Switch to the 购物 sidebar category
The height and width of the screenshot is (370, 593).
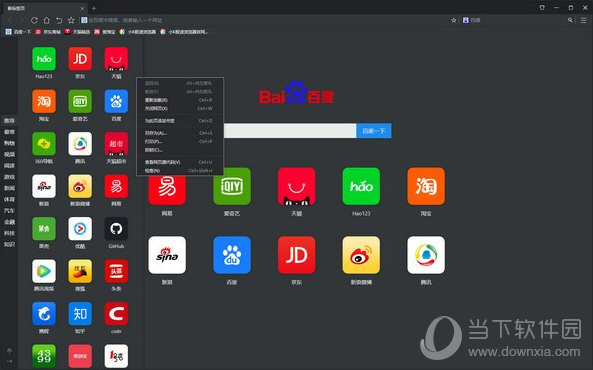pyautogui.click(x=9, y=143)
